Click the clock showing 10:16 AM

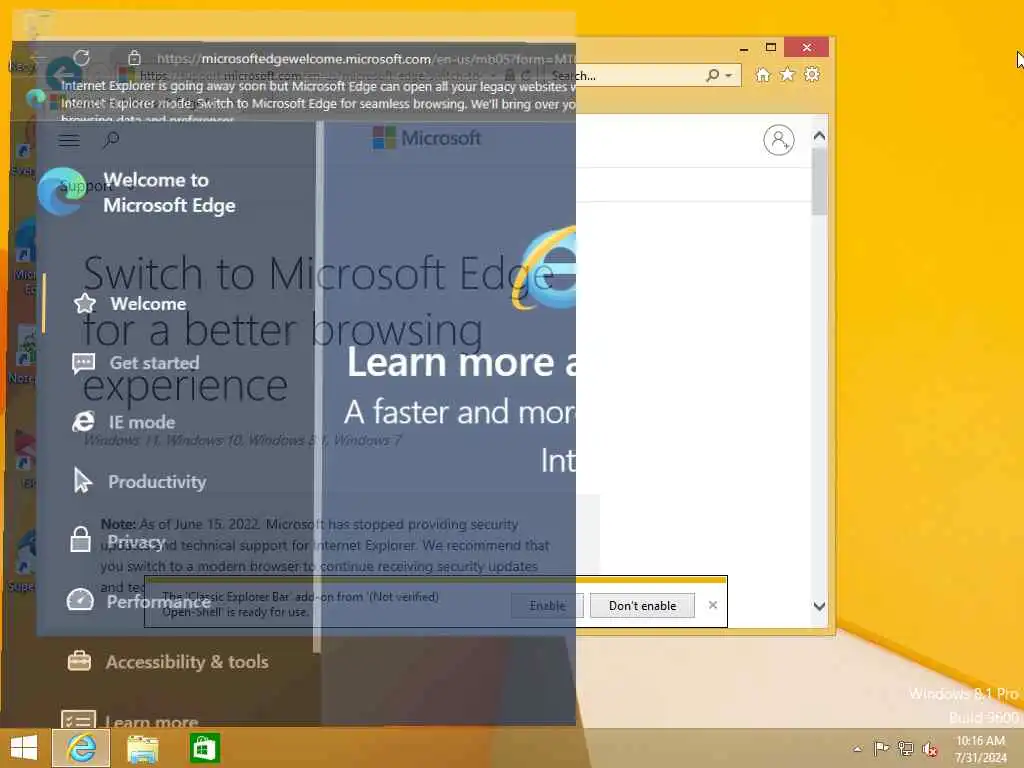coord(980,741)
